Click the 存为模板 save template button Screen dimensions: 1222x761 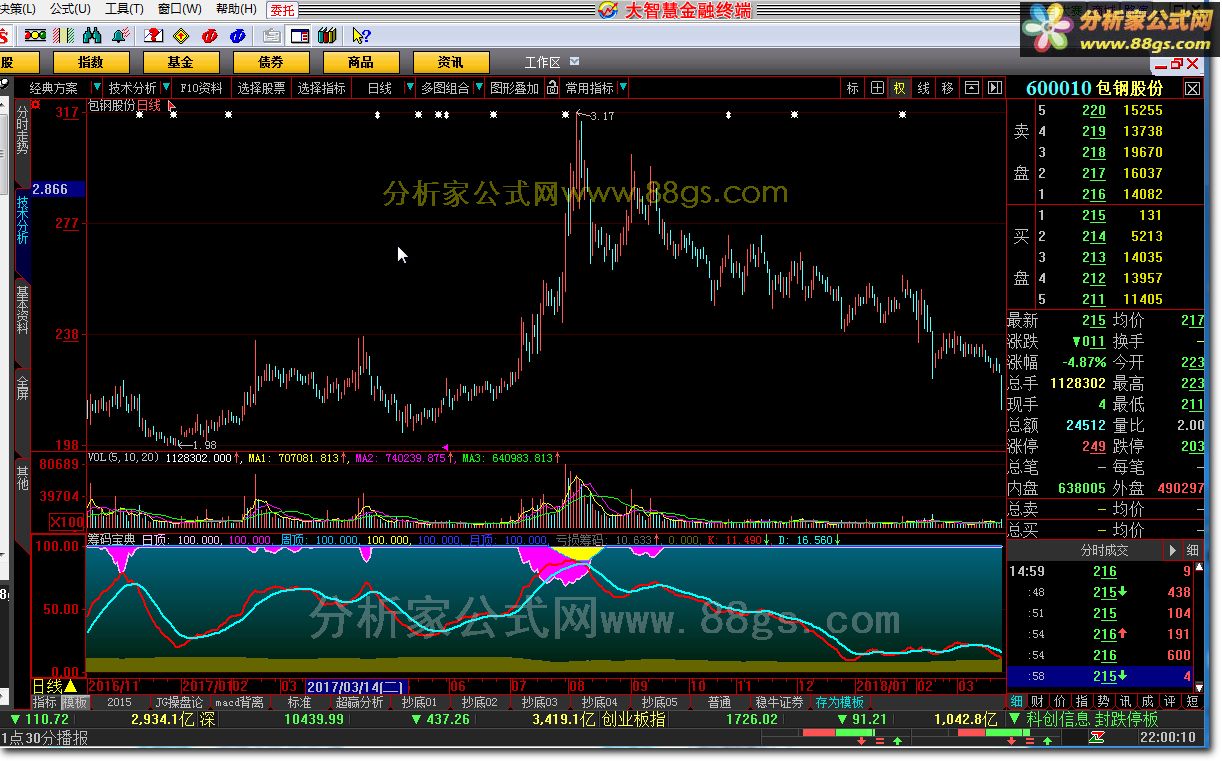[x=840, y=702]
